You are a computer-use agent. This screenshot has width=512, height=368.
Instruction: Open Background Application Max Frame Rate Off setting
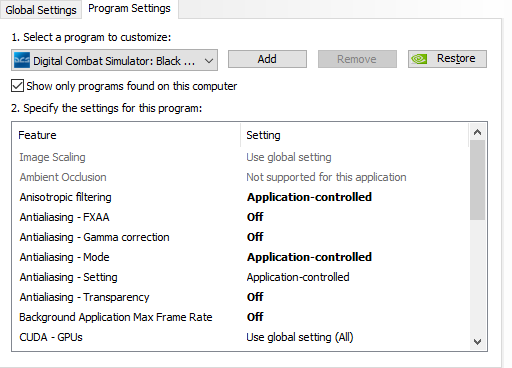(255, 317)
